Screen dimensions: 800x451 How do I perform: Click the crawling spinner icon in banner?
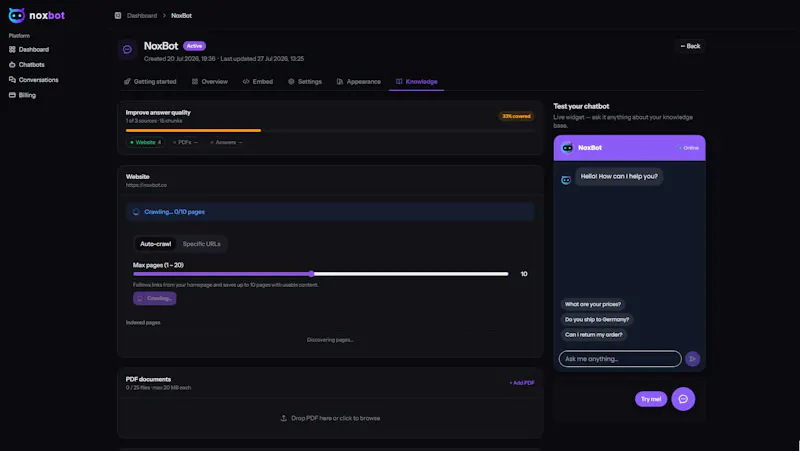pos(136,212)
